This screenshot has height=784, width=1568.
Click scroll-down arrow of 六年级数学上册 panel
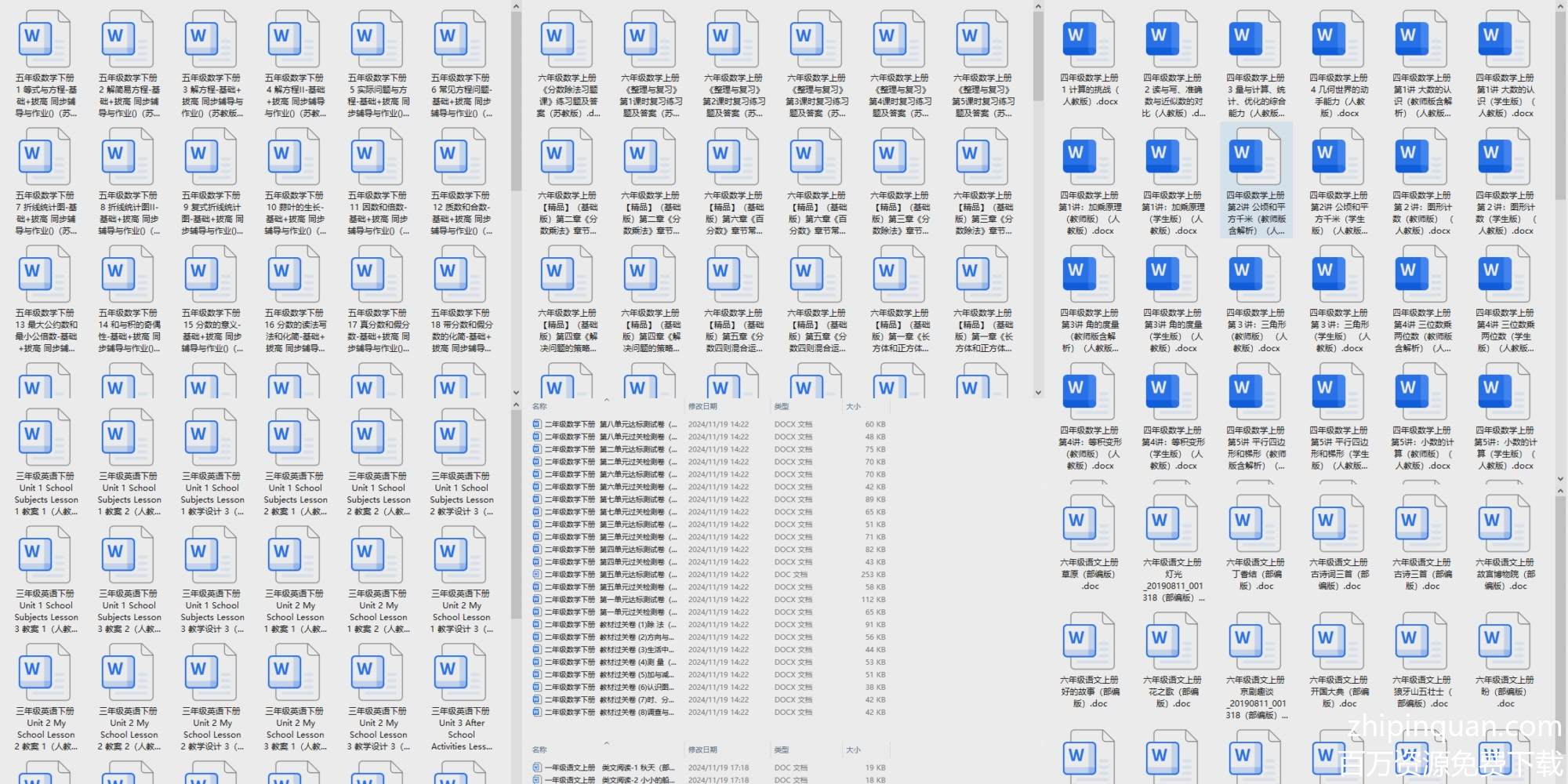pos(1038,393)
